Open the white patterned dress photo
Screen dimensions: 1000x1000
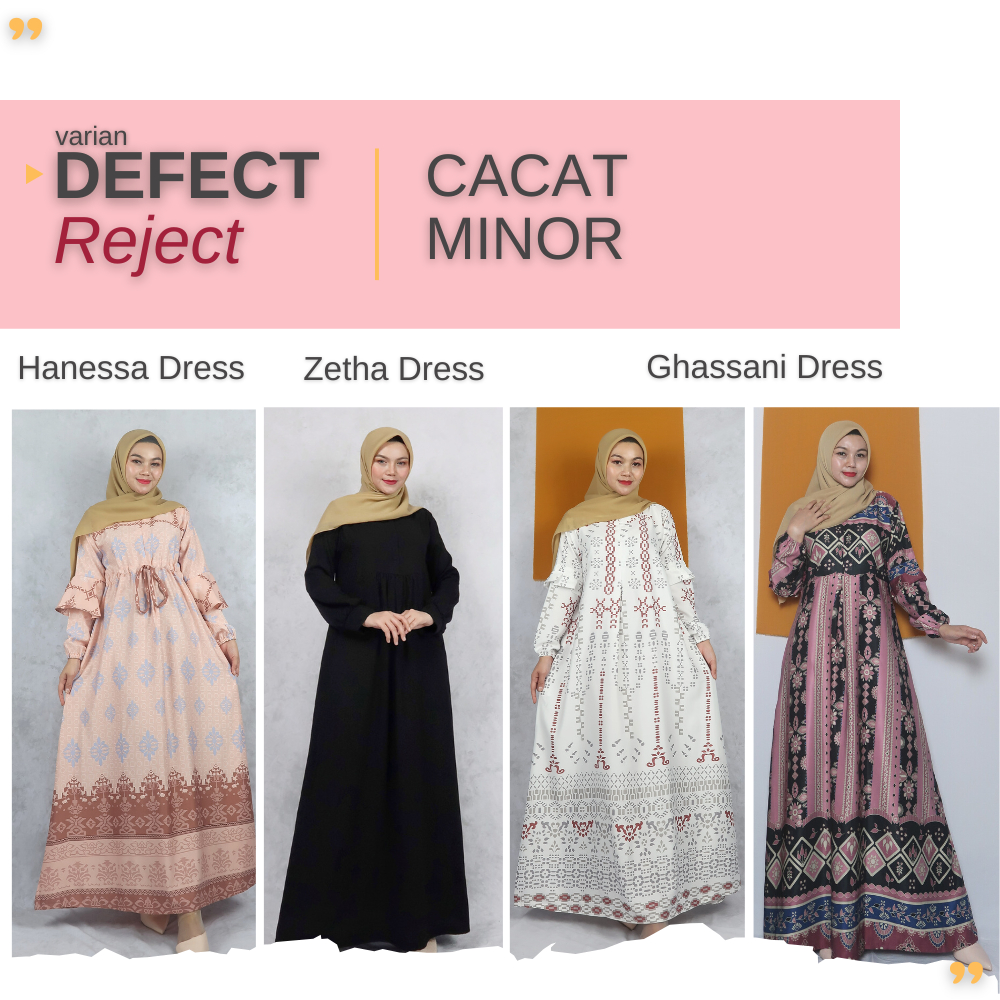click(628, 681)
